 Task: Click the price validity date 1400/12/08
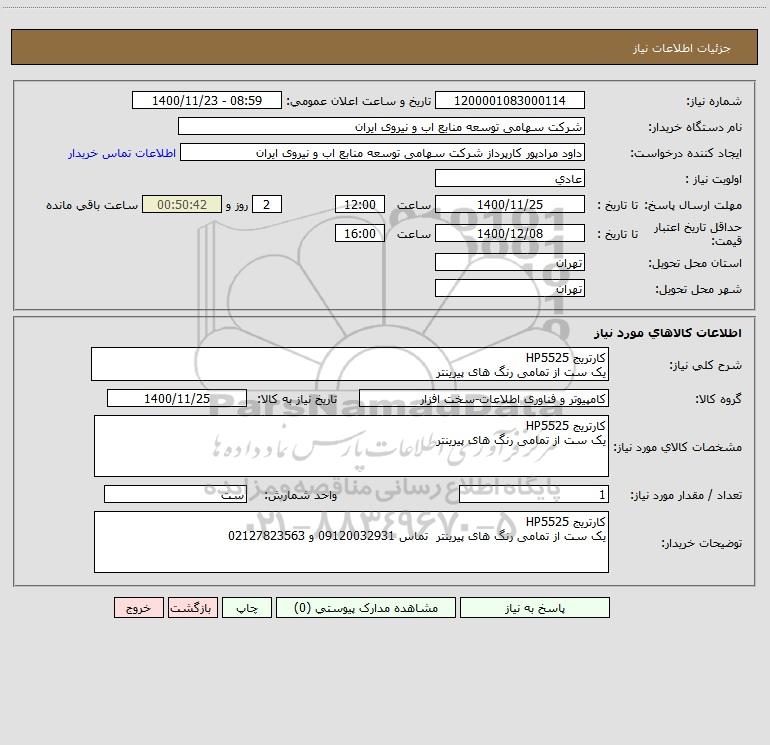[510, 233]
